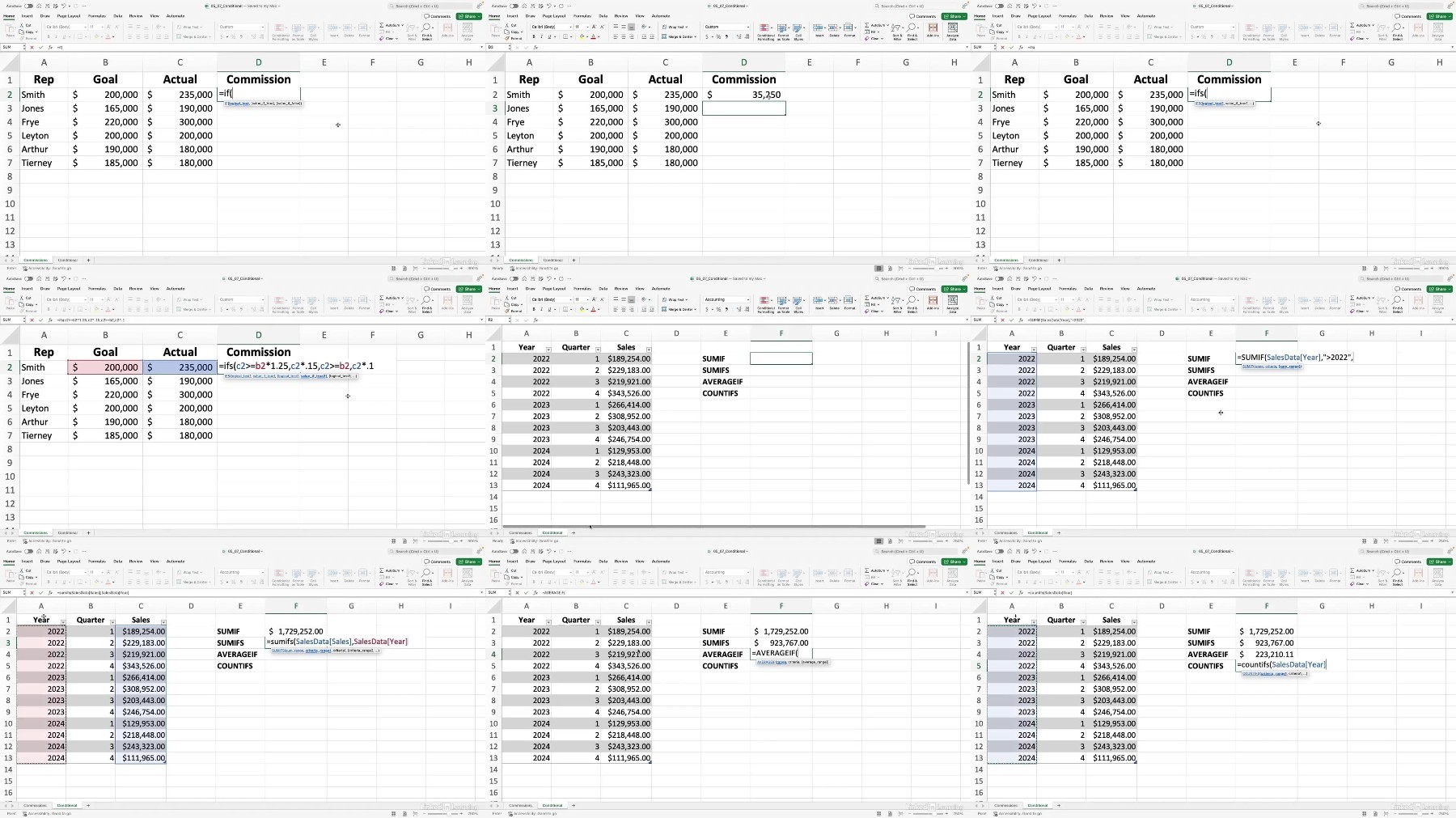Screen dimensions: 1456x818
Task: Click Analyze Data in the empty-F2 window
Action: tap(953, 303)
